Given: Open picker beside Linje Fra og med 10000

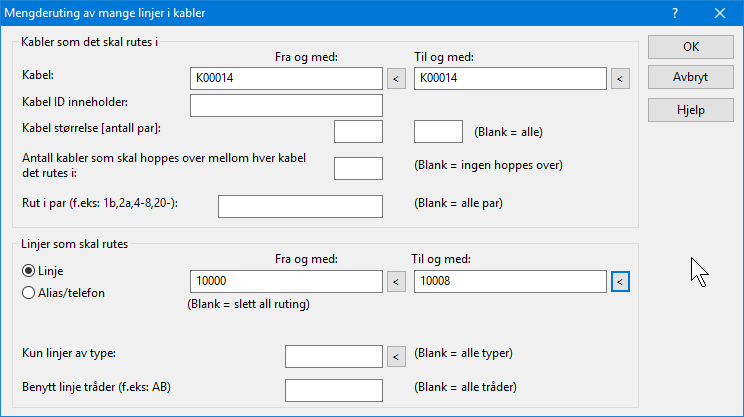Looking at the screenshot, I should click(x=396, y=282).
